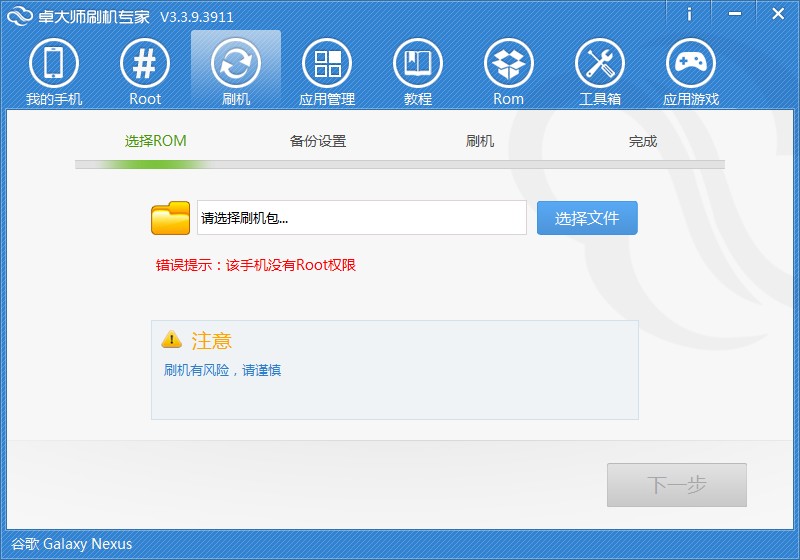Click the 注意 warning triangle icon
Image resolution: width=800 pixels, height=560 pixels.
click(171, 339)
